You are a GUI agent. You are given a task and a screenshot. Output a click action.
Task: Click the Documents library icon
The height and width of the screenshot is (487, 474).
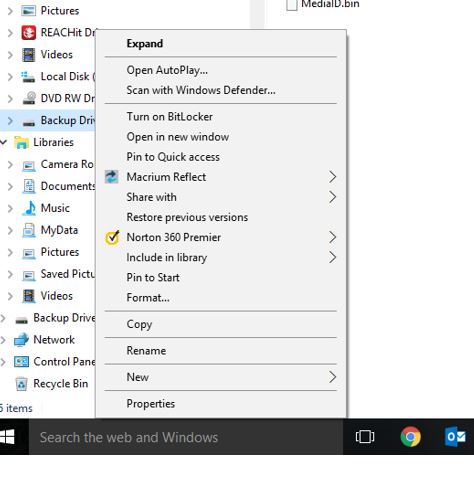tap(29, 186)
